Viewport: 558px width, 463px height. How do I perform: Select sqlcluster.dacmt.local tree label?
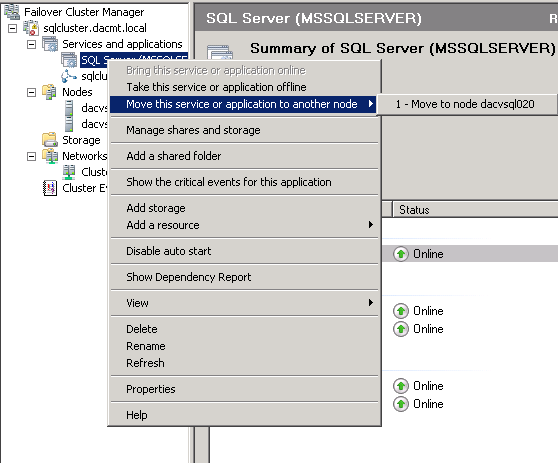(95, 28)
